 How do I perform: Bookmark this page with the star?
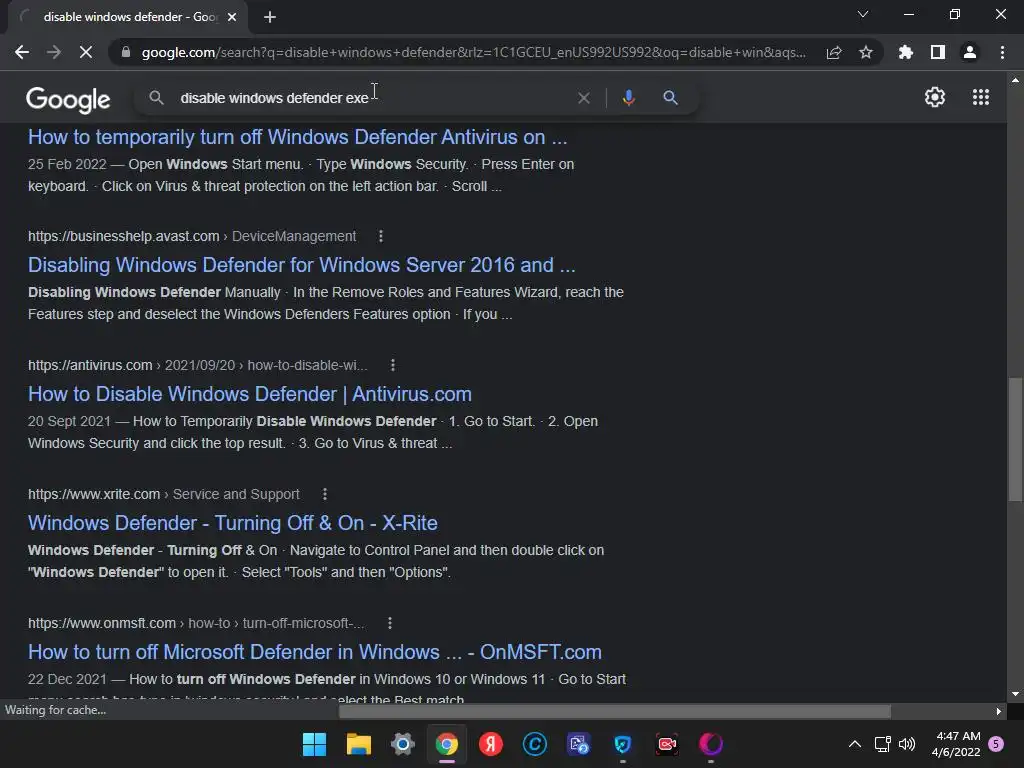pyautogui.click(x=865, y=52)
